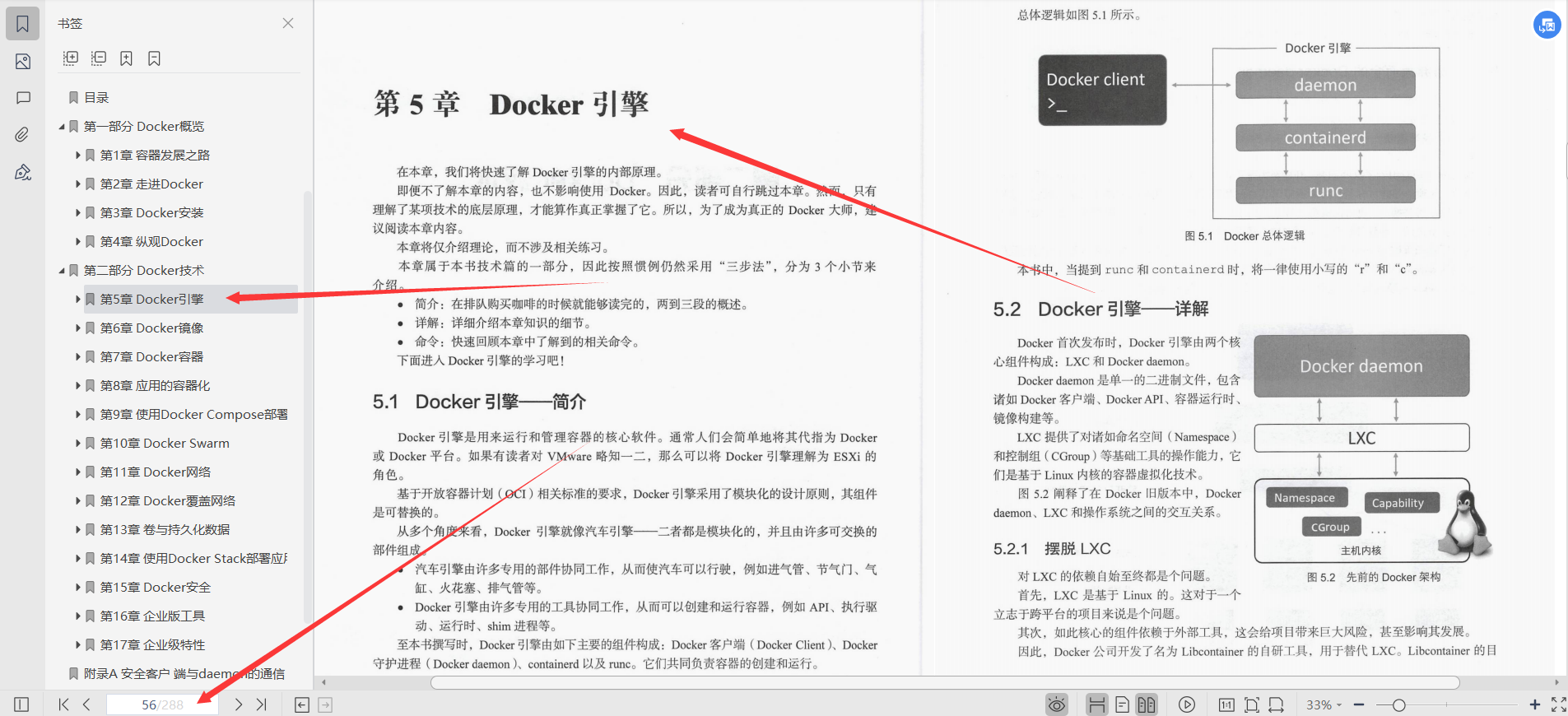Switch to two-page view
The height and width of the screenshot is (716, 1568).
coord(1147,704)
